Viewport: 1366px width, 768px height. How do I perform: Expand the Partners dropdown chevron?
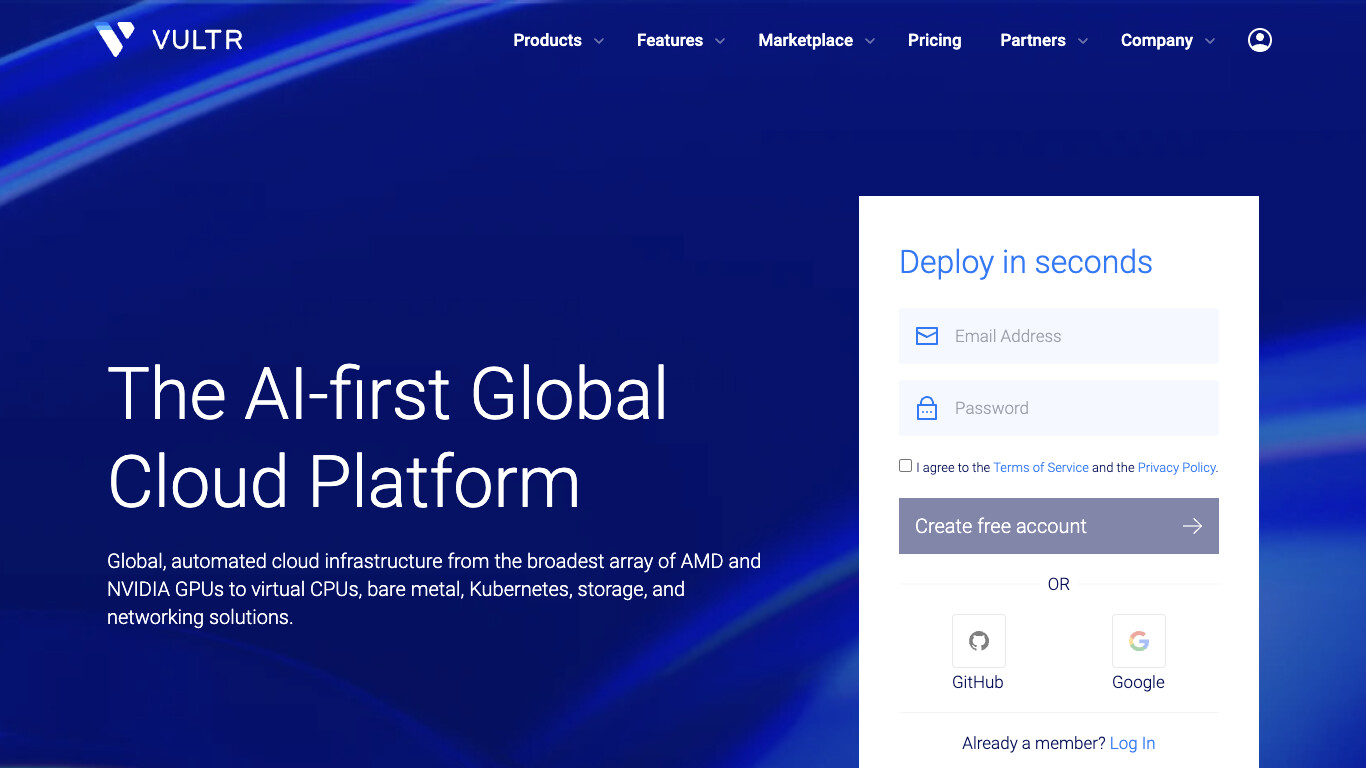[1083, 41]
